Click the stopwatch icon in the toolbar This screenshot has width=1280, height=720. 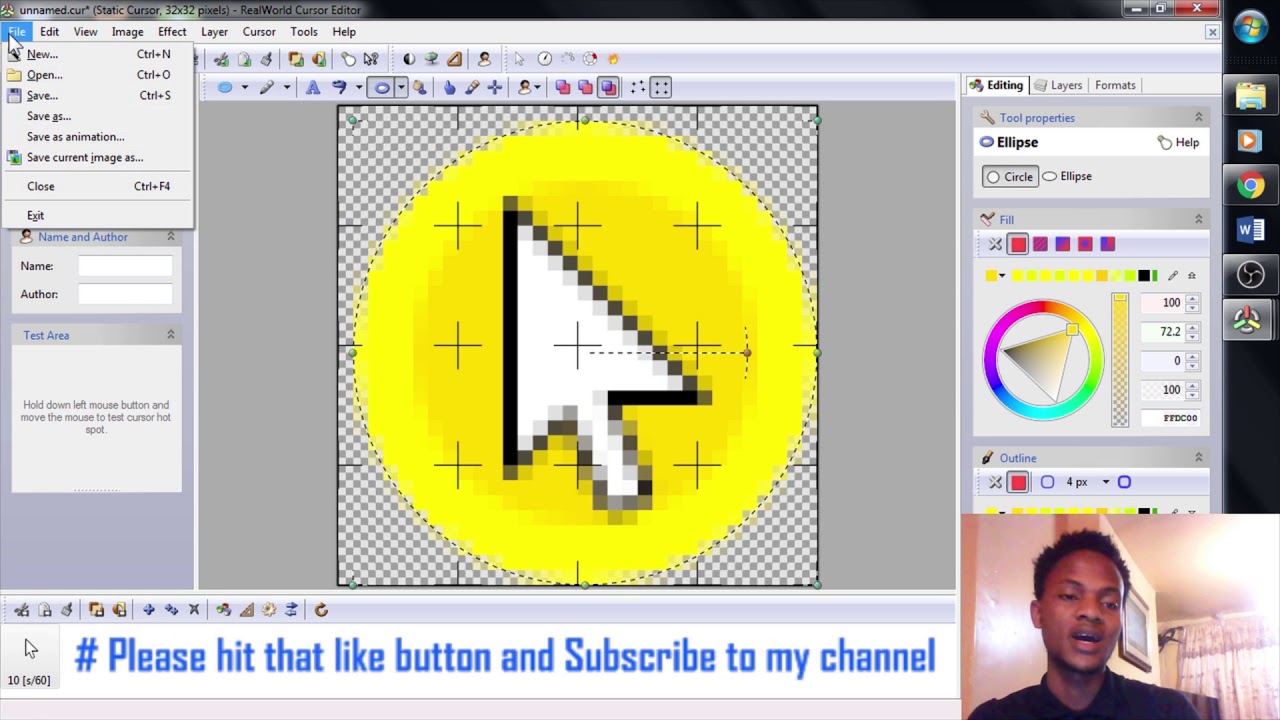pyautogui.click(x=545, y=59)
